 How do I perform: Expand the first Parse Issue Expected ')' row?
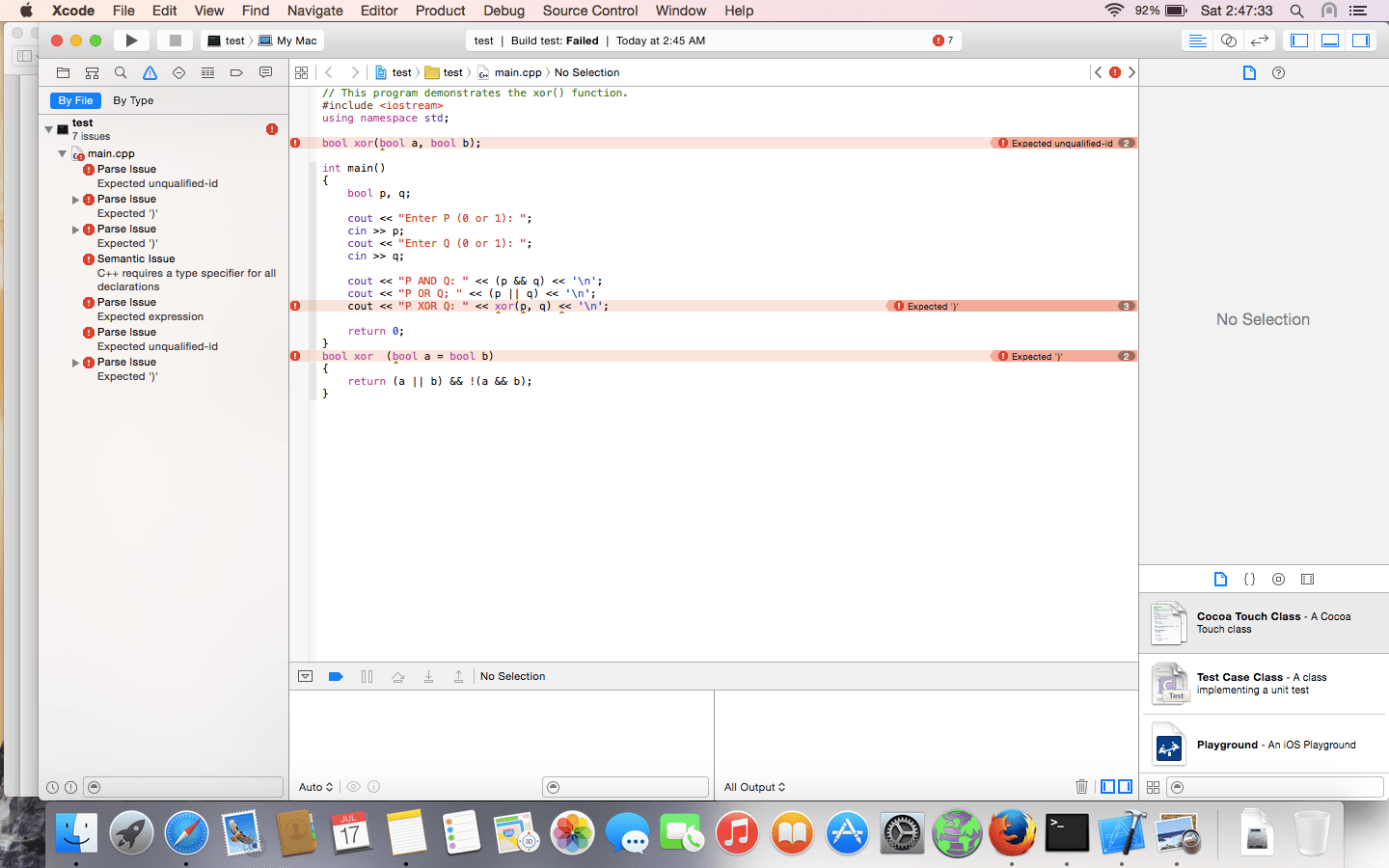point(76,200)
